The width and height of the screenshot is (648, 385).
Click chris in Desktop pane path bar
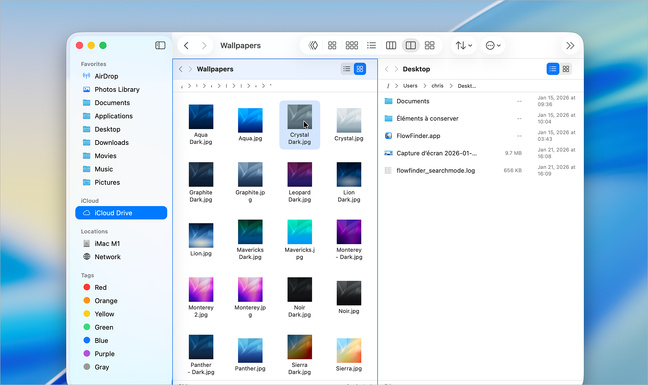click(437, 86)
